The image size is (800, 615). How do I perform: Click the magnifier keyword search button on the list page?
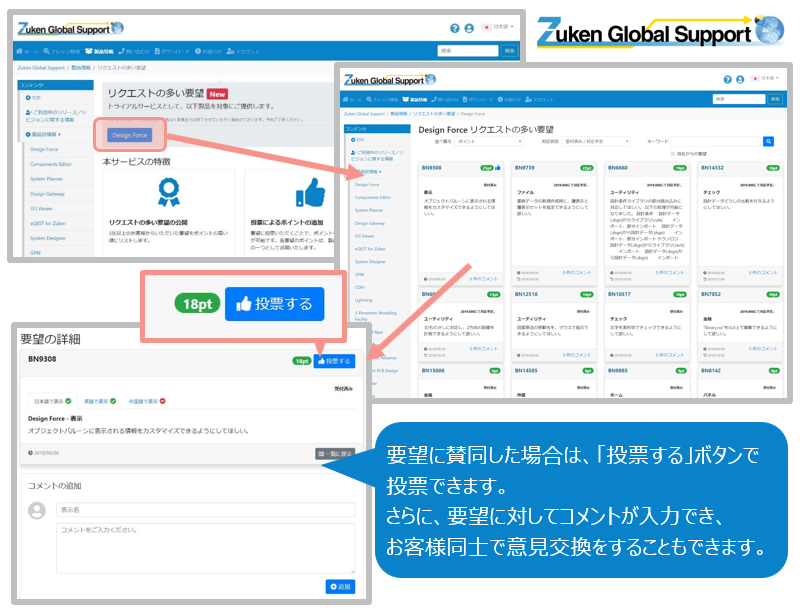point(768,141)
